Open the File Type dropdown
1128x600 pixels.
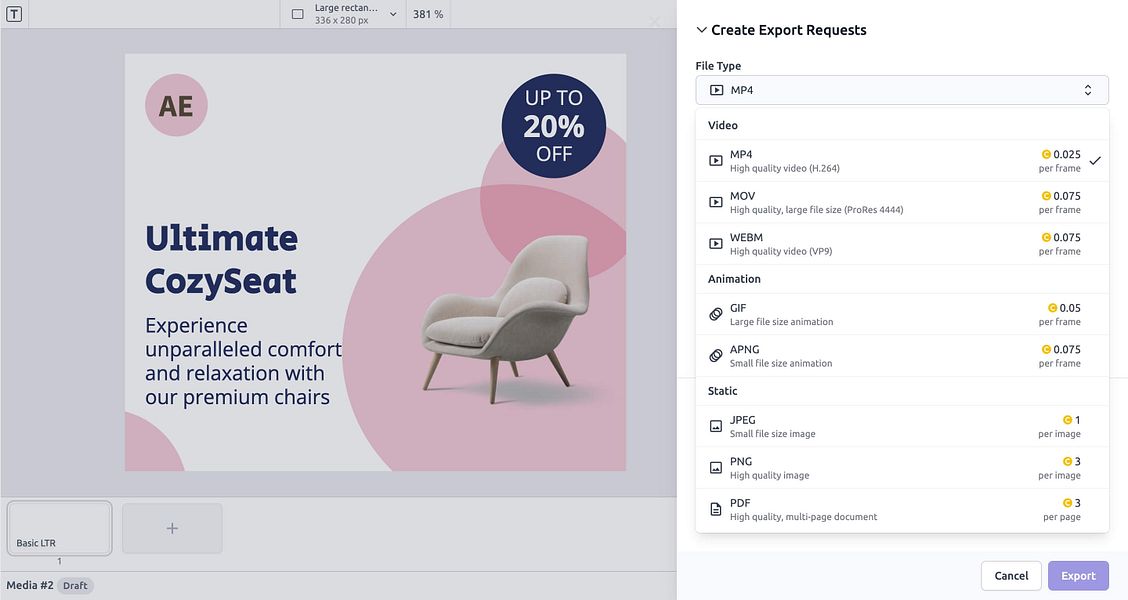pos(901,90)
